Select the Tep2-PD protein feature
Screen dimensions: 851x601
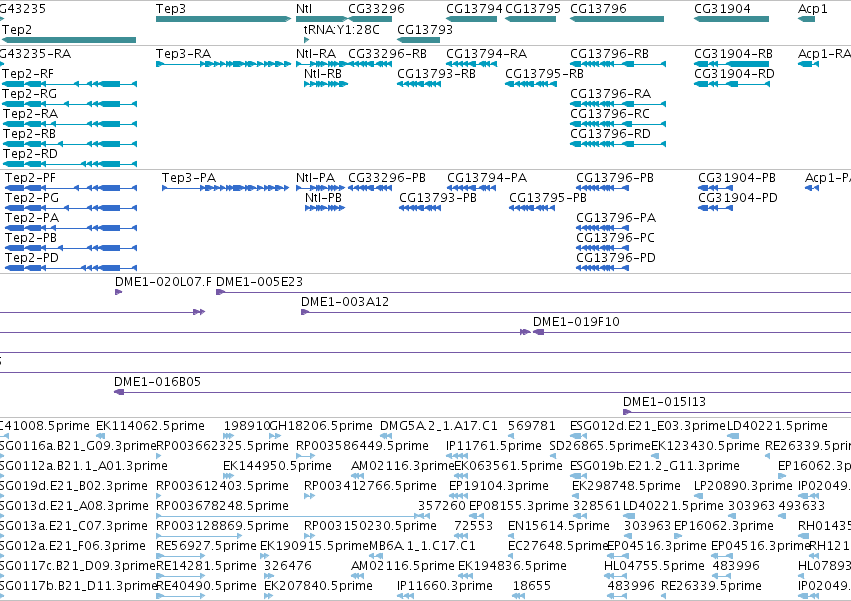(x=71, y=268)
